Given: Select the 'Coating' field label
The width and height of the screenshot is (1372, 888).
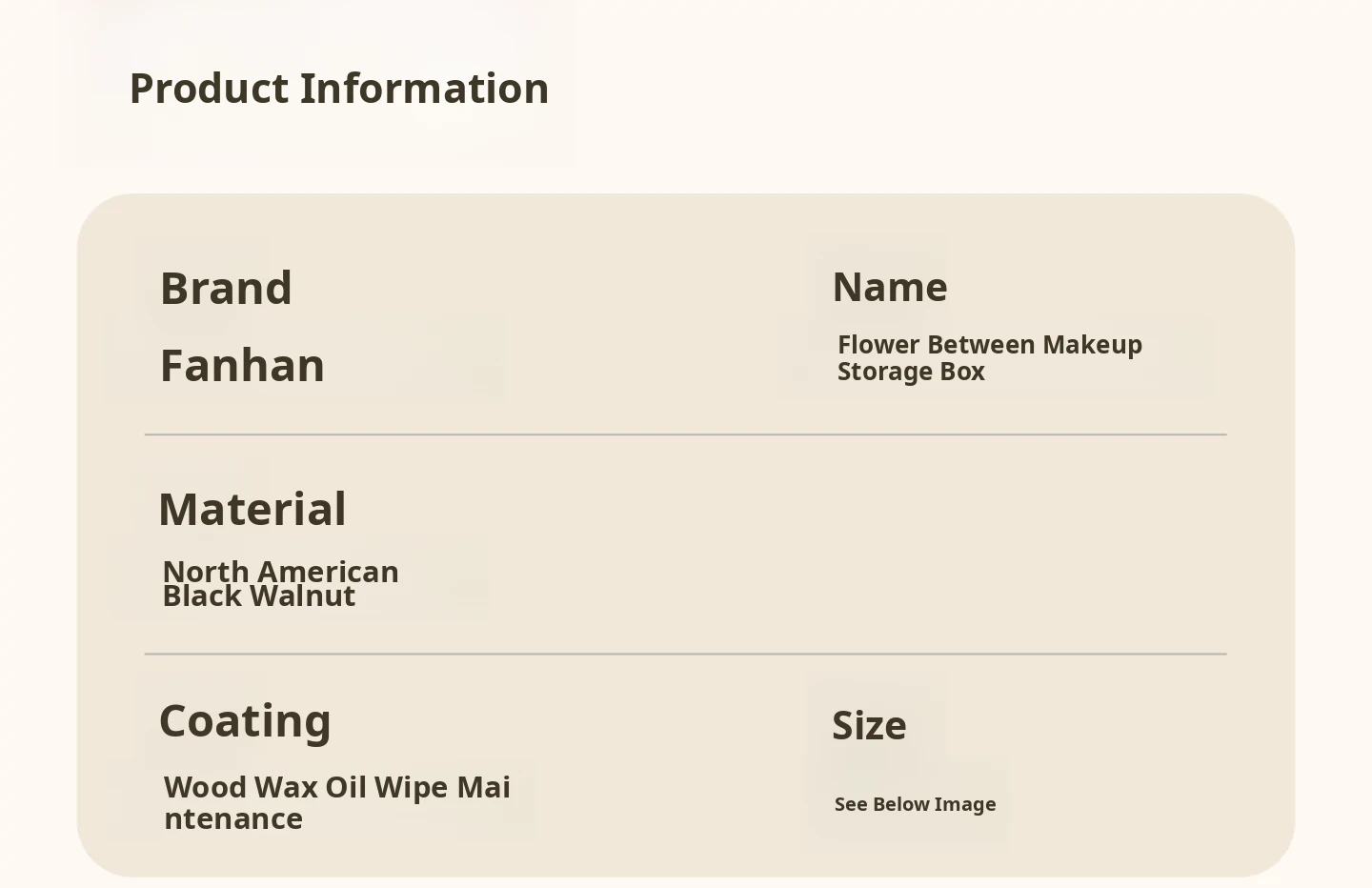Looking at the screenshot, I should pyautogui.click(x=245, y=721).
